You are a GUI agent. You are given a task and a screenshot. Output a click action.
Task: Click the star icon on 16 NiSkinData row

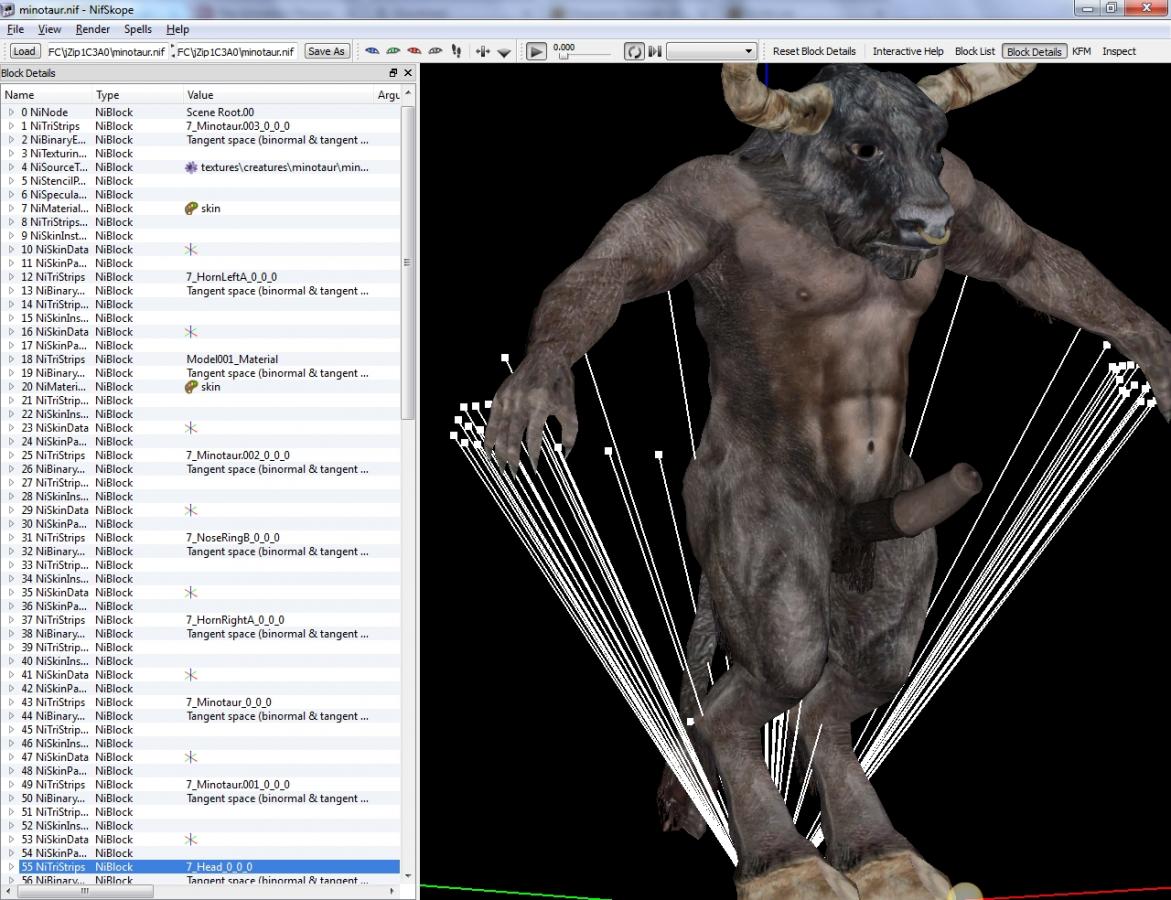191,332
